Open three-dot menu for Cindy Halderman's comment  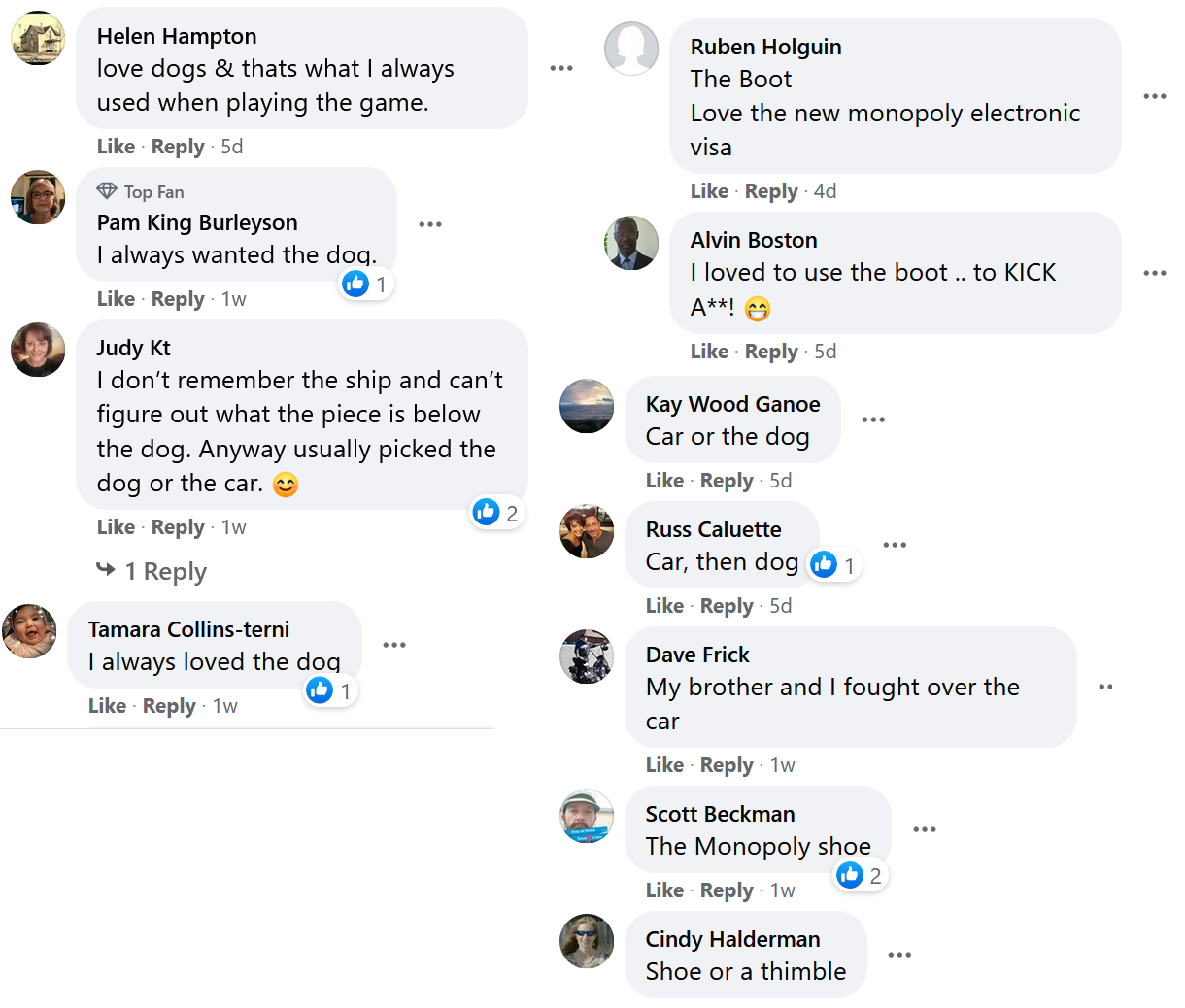tap(899, 955)
